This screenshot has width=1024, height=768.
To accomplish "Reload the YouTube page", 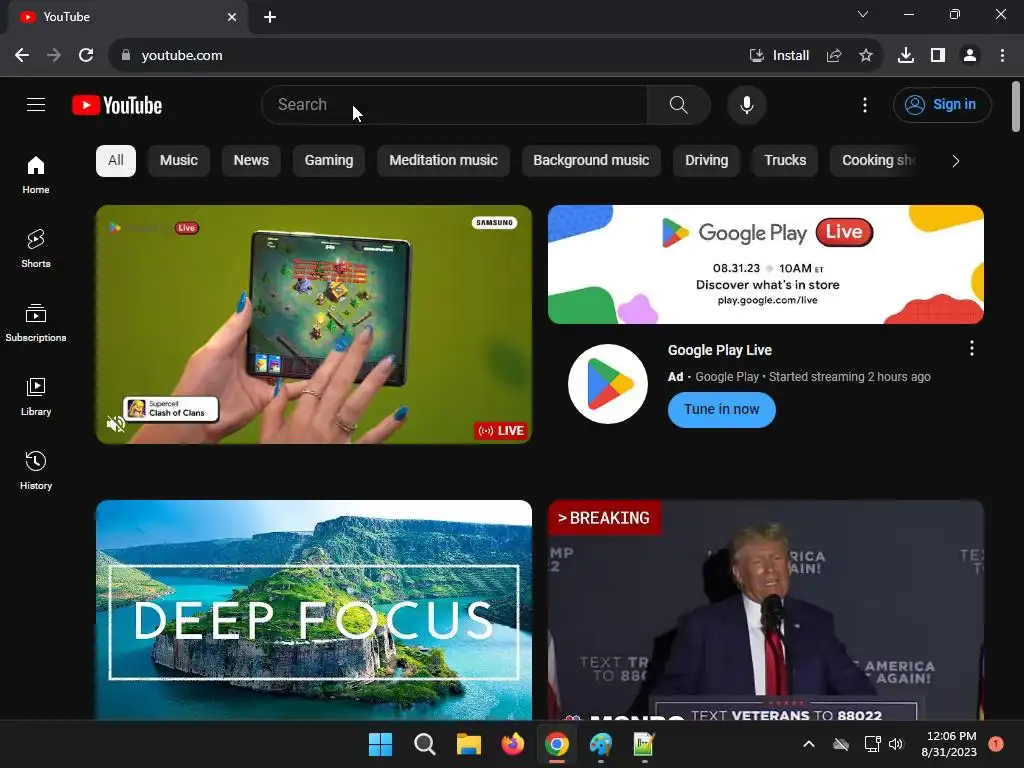I will (x=86, y=56).
